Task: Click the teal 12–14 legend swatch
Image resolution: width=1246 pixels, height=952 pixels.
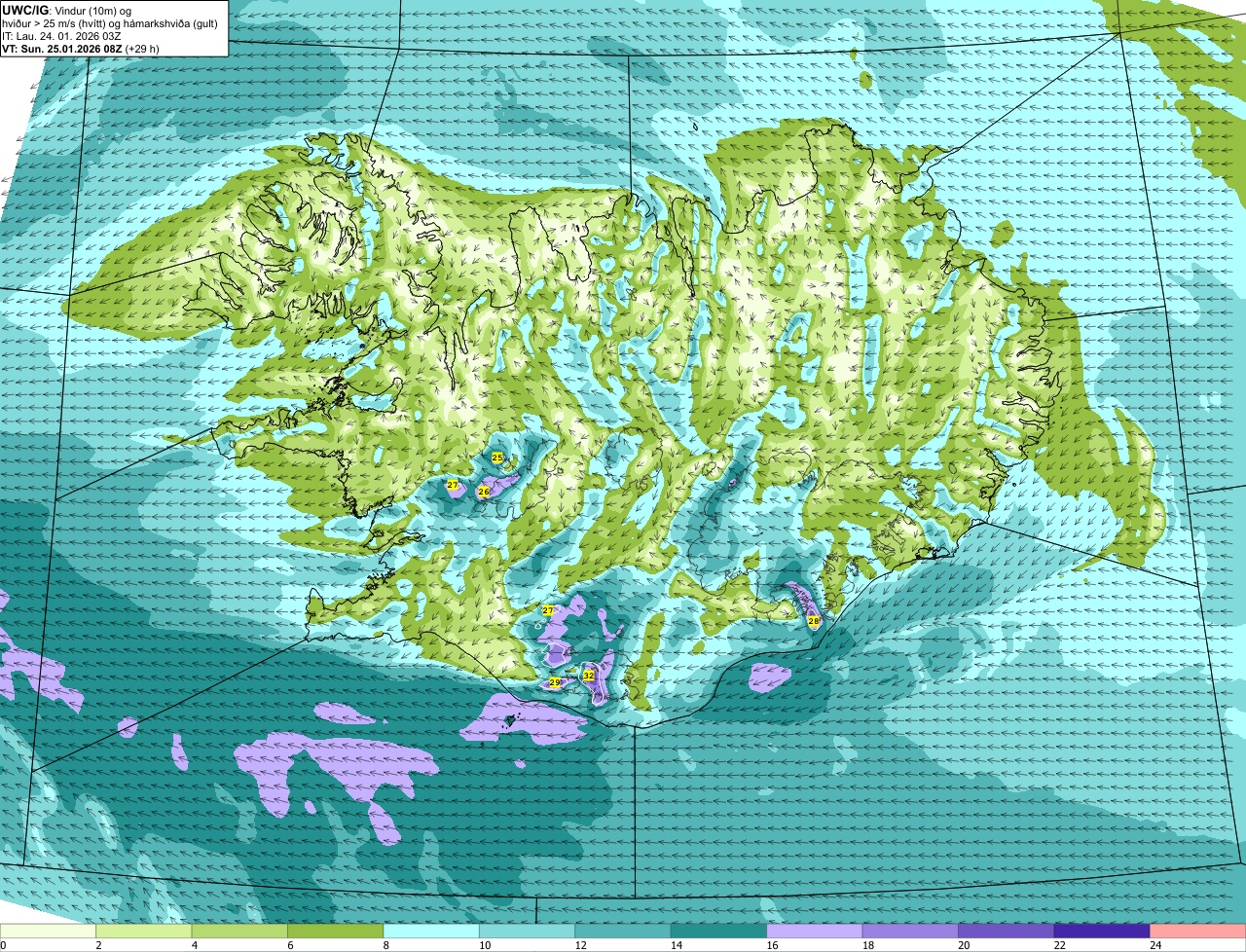Action: point(623,931)
